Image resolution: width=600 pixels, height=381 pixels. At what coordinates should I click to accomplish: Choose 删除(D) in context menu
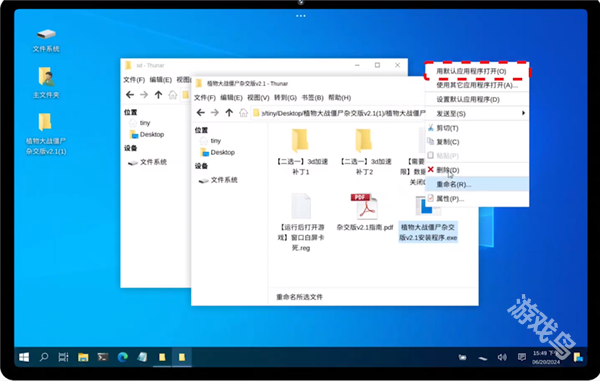(x=477, y=170)
